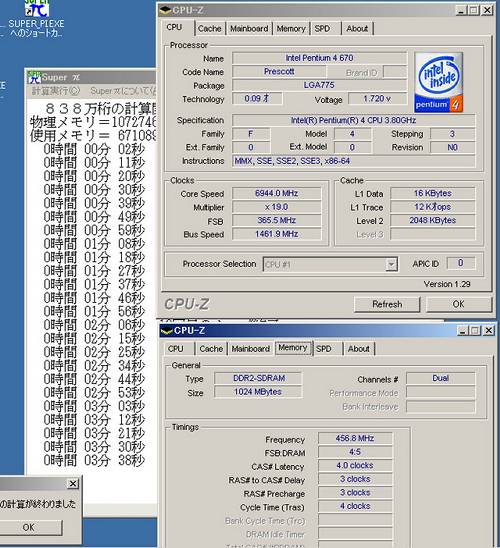Click OK button in upper CPU-Z window

click(x=458, y=304)
